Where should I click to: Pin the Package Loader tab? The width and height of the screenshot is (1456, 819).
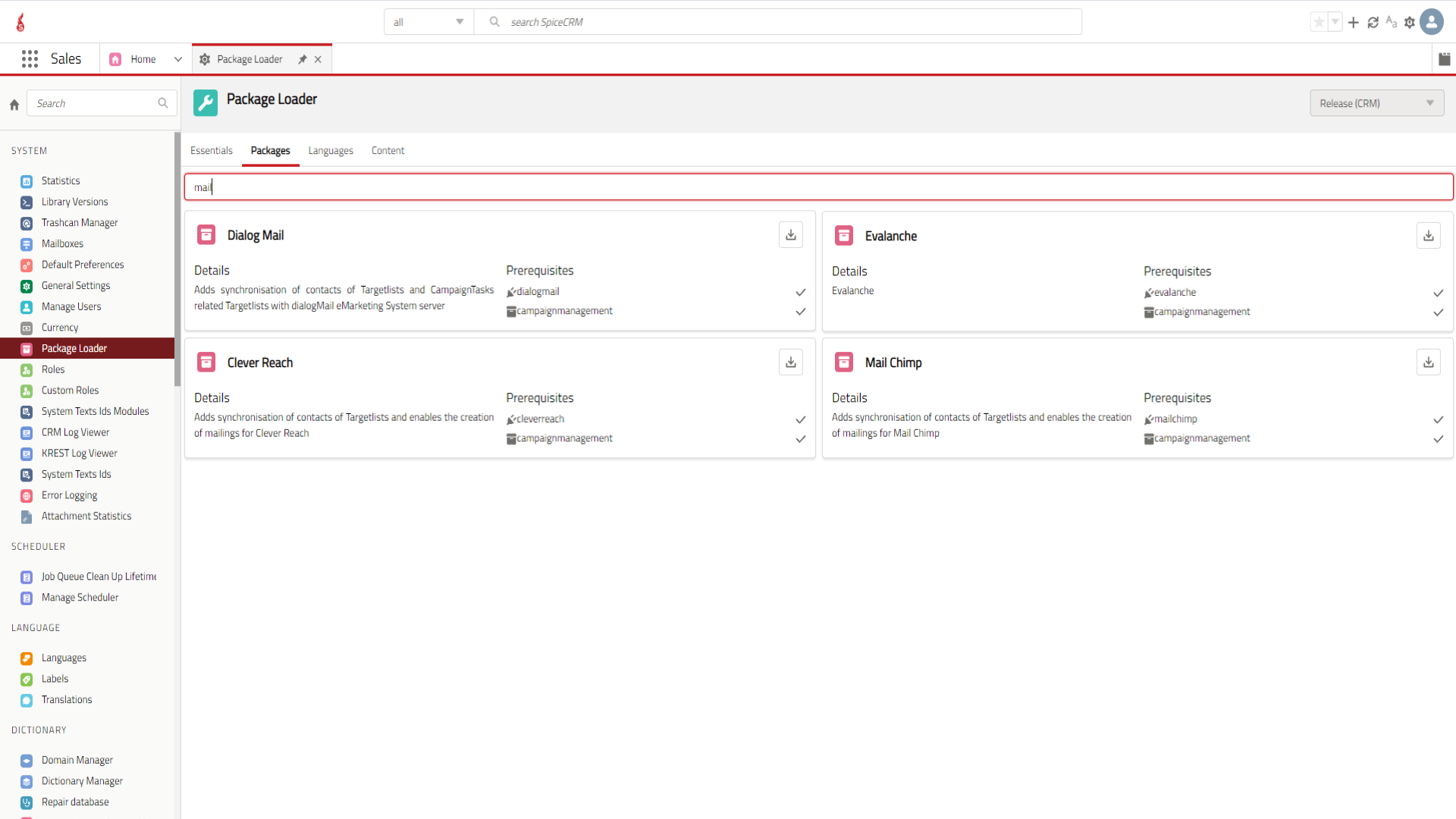tap(303, 59)
